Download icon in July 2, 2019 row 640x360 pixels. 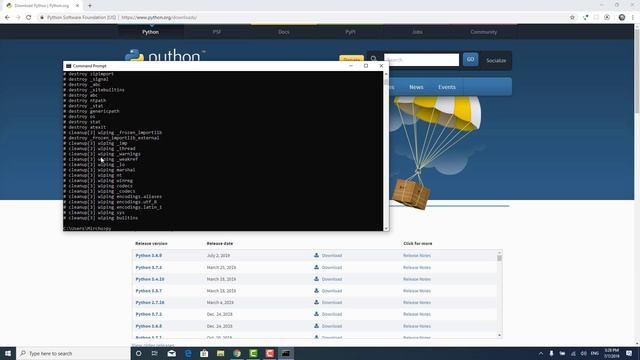click(316, 255)
